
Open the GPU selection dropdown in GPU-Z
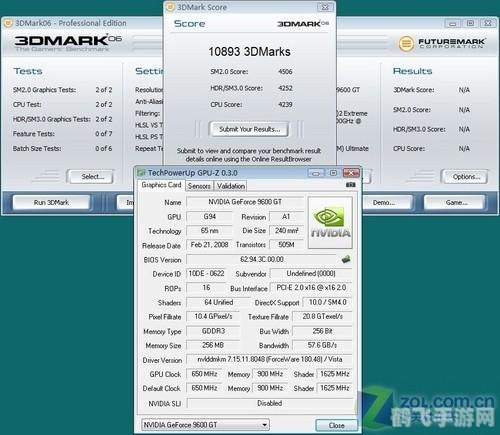205,425
